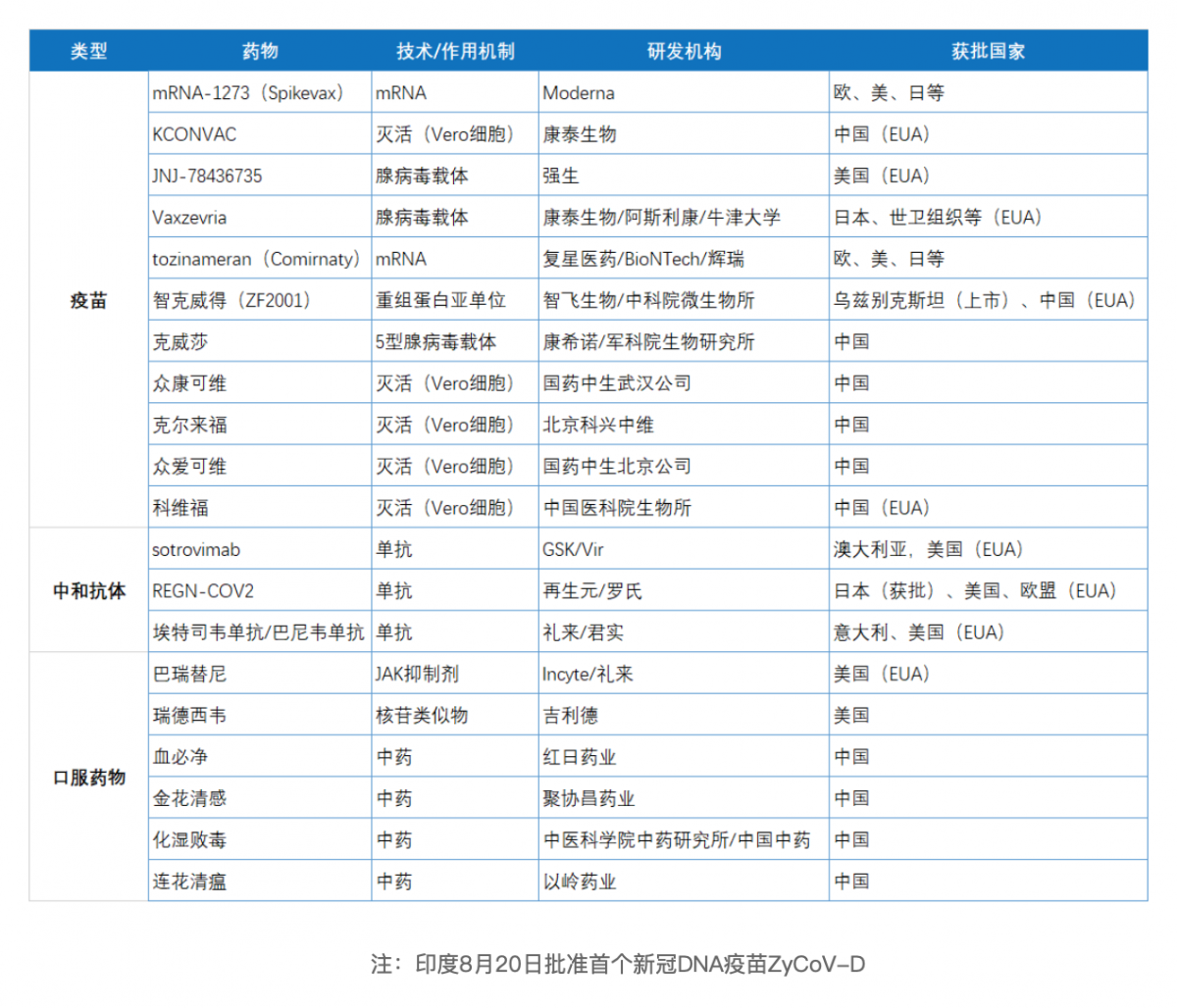Select the 口服药物 category cell
The image size is (1177, 1008).
click(x=88, y=777)
